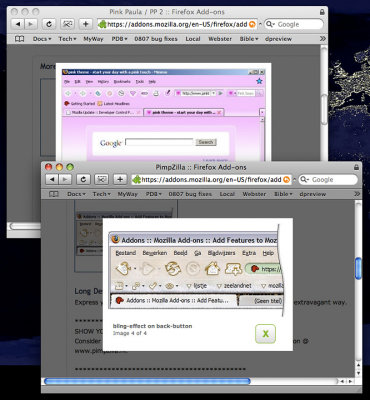This screenshot has height=400, width=370.
Task: Click the RSS feed icon in PimpZilla address bar
Action: tap(286, 180)
